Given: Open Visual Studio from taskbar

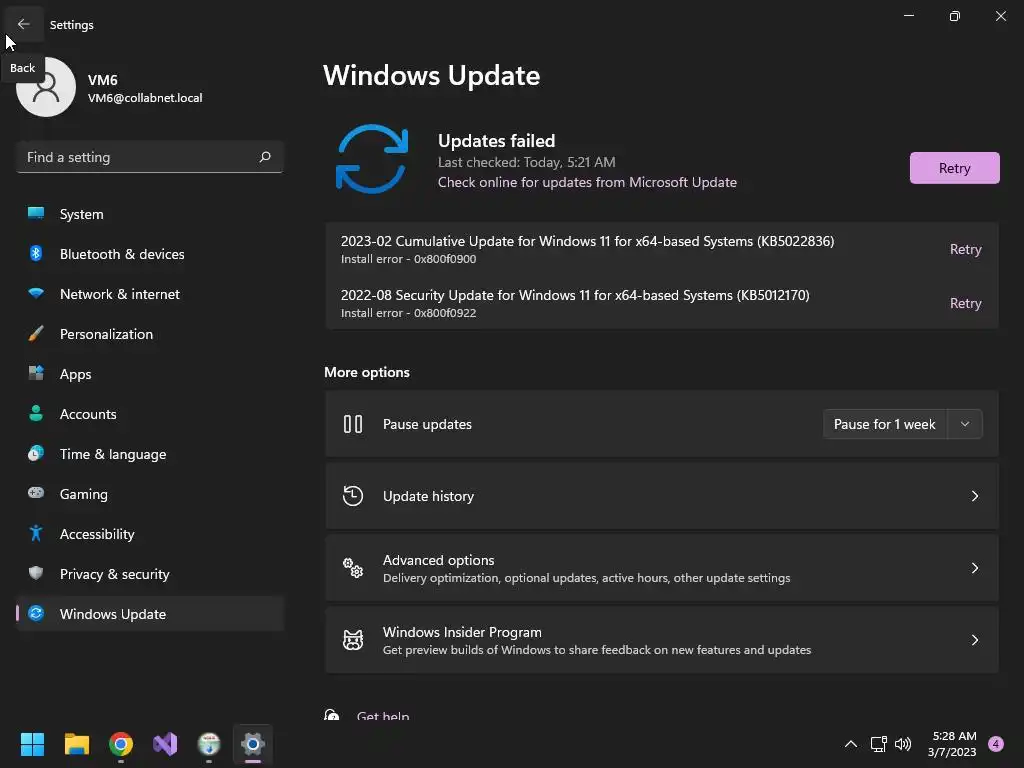Looking at the screenshot, I should click(x=165, y=744).
